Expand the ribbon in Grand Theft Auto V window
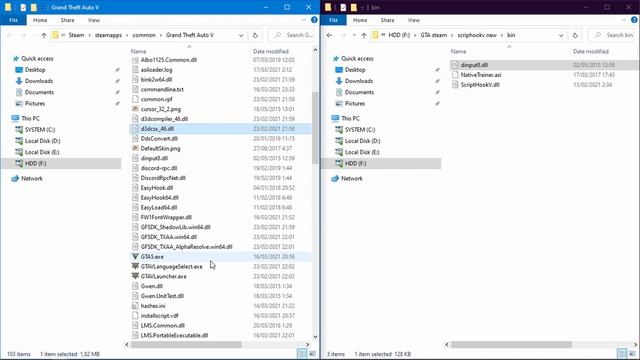 (x=304, y=20)
